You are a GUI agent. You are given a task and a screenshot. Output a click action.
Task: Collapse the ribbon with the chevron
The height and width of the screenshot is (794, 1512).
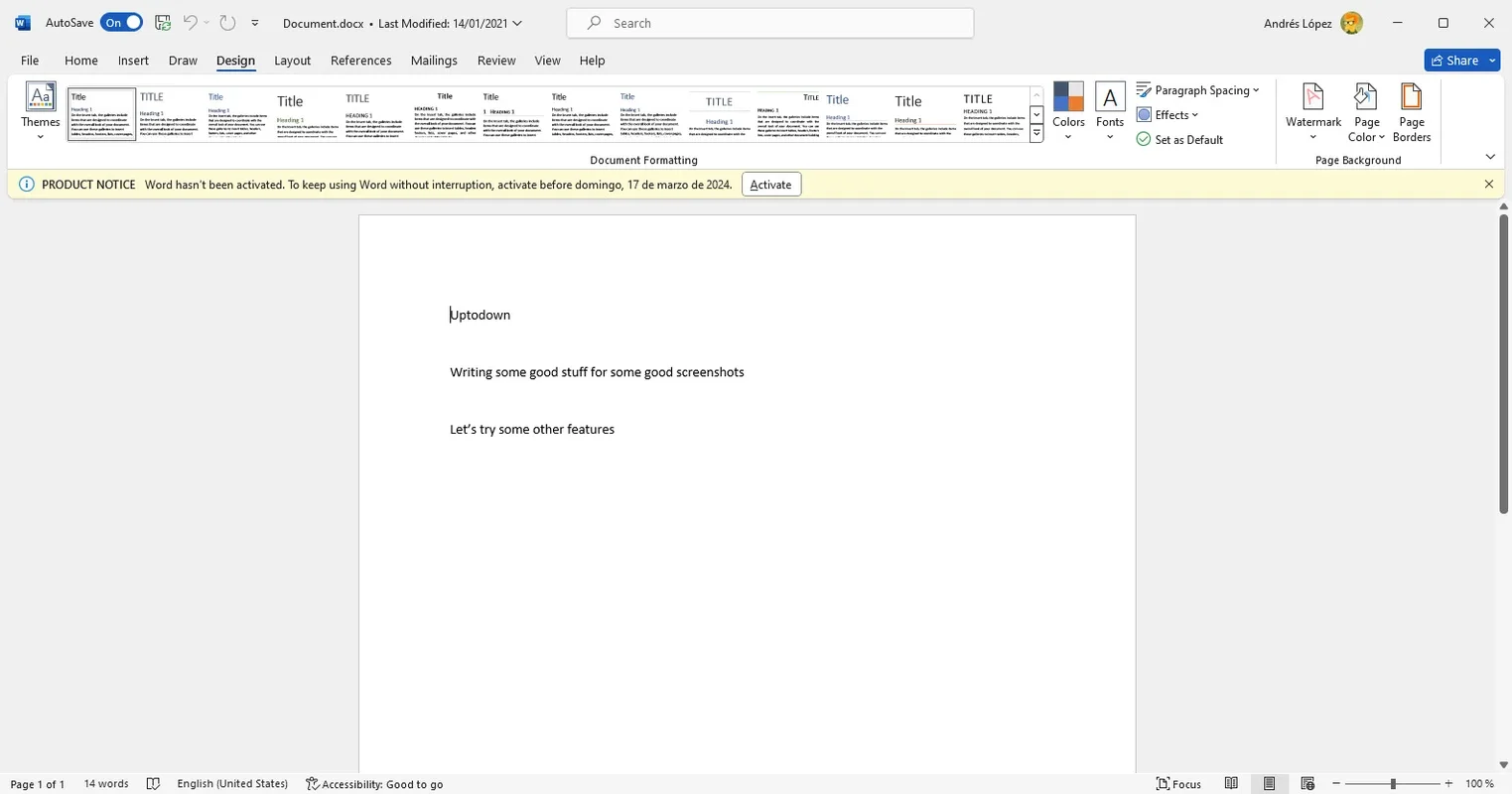click(x=1490, y=157)
